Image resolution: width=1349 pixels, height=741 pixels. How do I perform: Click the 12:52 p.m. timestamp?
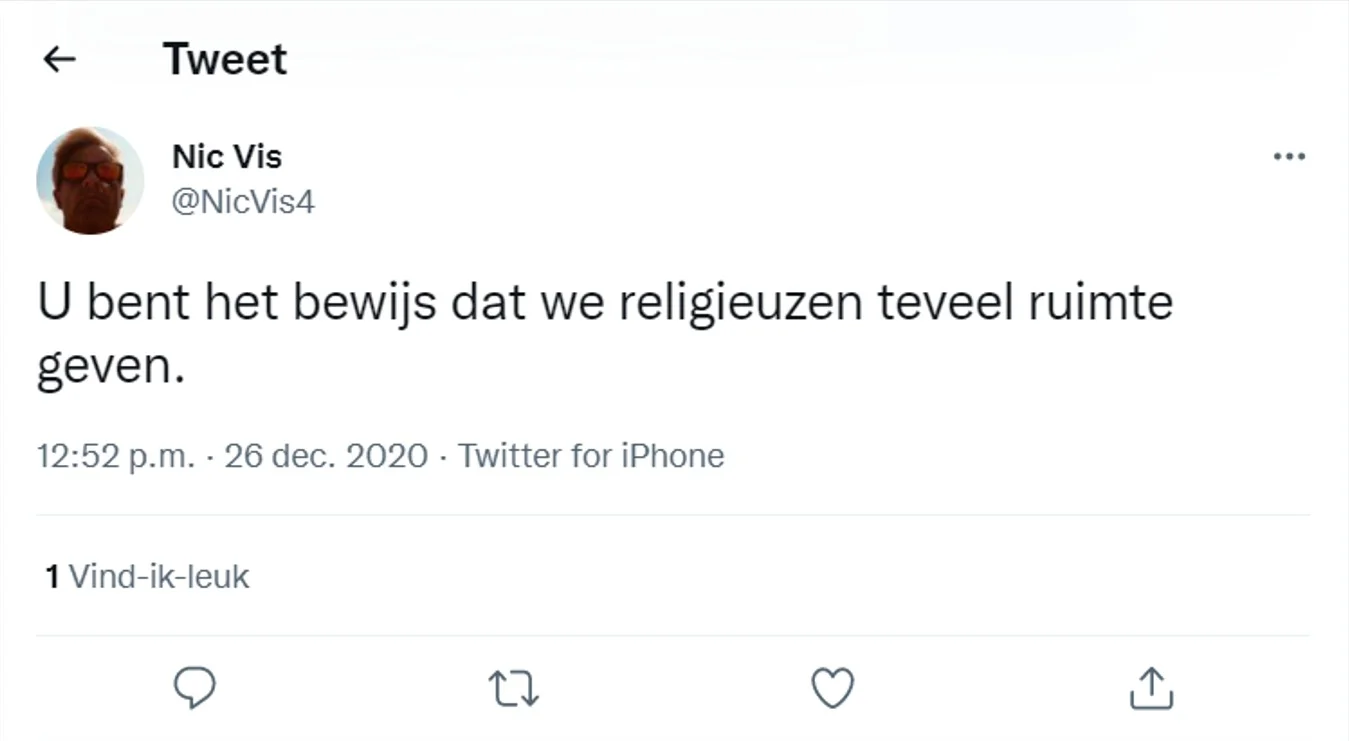[x=116, y=456]
